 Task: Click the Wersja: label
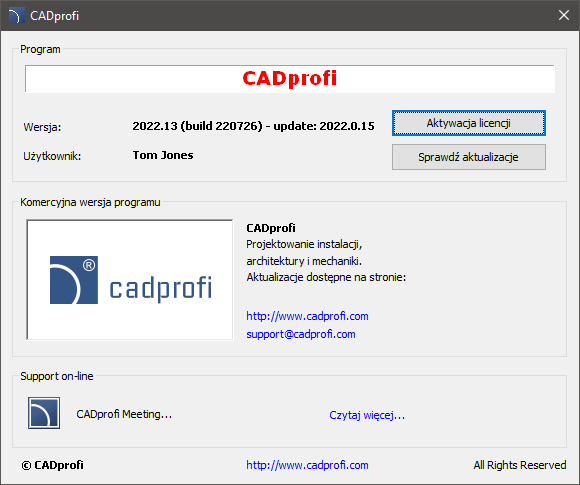tap(42, 127)
